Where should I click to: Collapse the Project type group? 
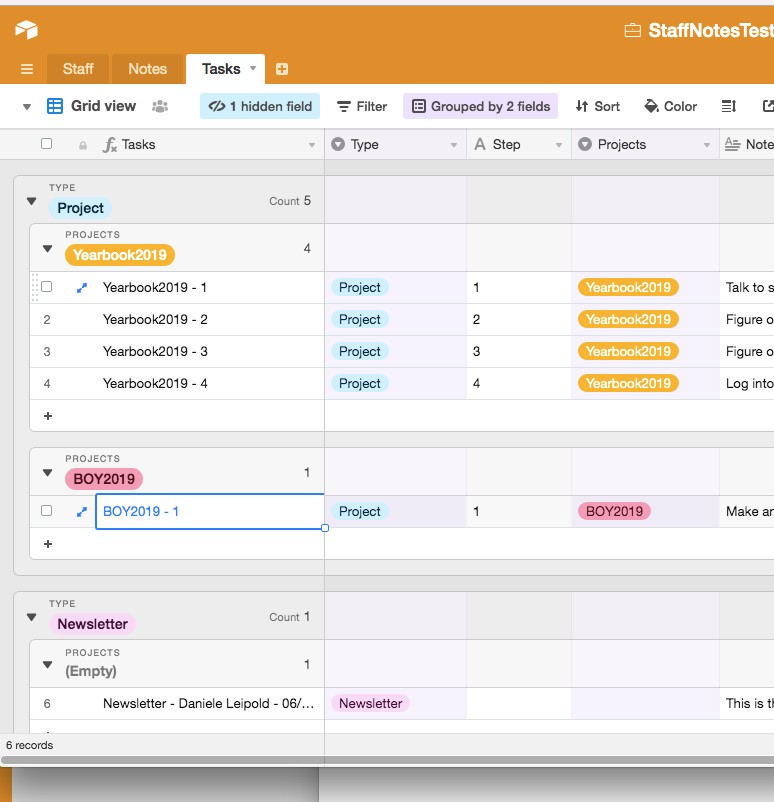31,201
